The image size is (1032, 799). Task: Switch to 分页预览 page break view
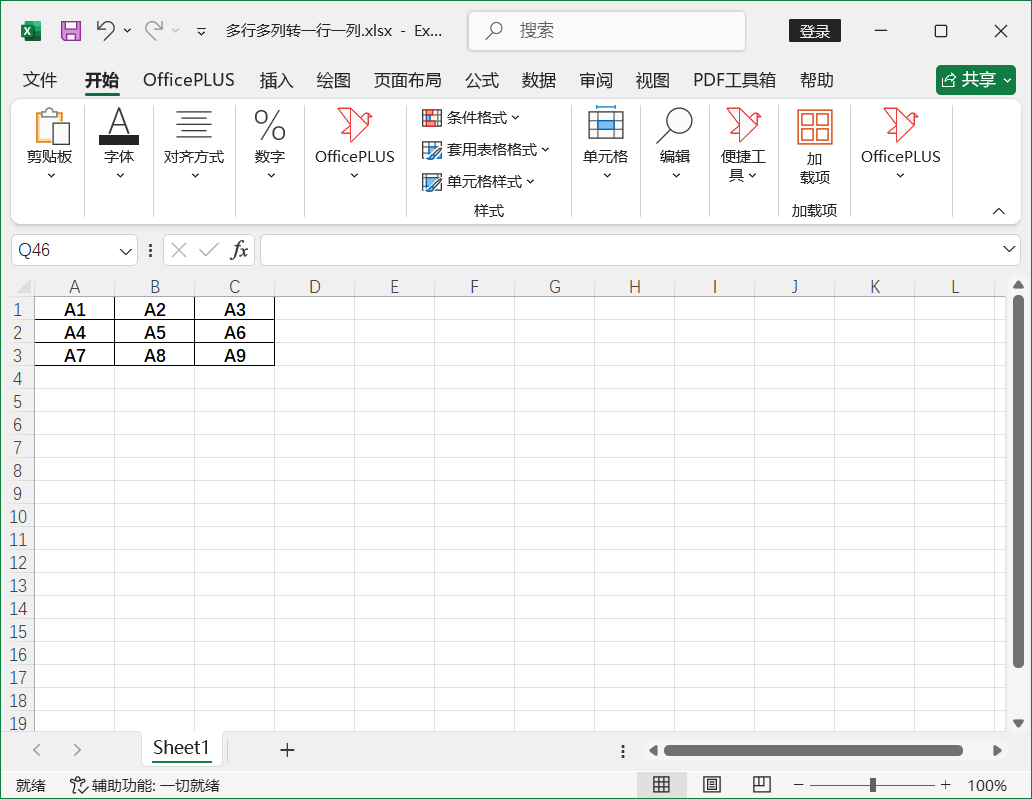[x=762, y=784]
